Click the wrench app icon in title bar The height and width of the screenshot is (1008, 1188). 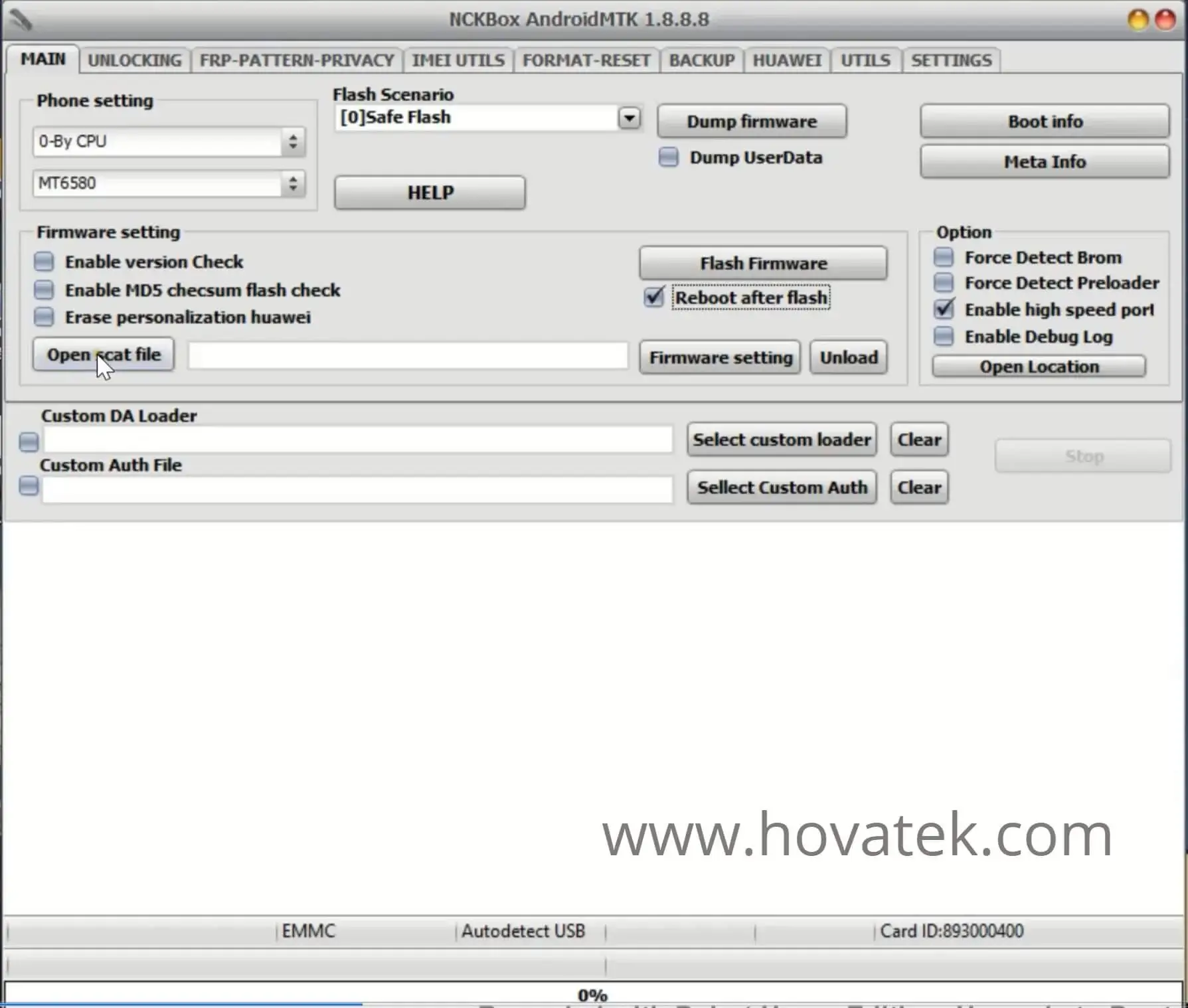coord(21,19)
